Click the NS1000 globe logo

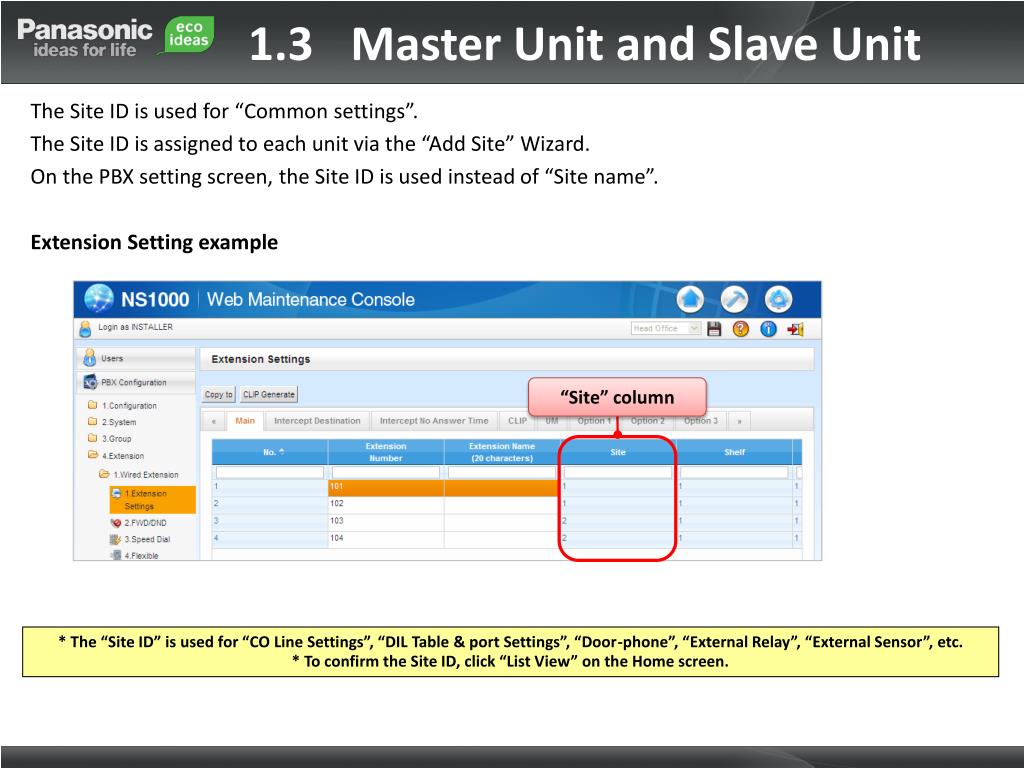click(x=99, y=299)
